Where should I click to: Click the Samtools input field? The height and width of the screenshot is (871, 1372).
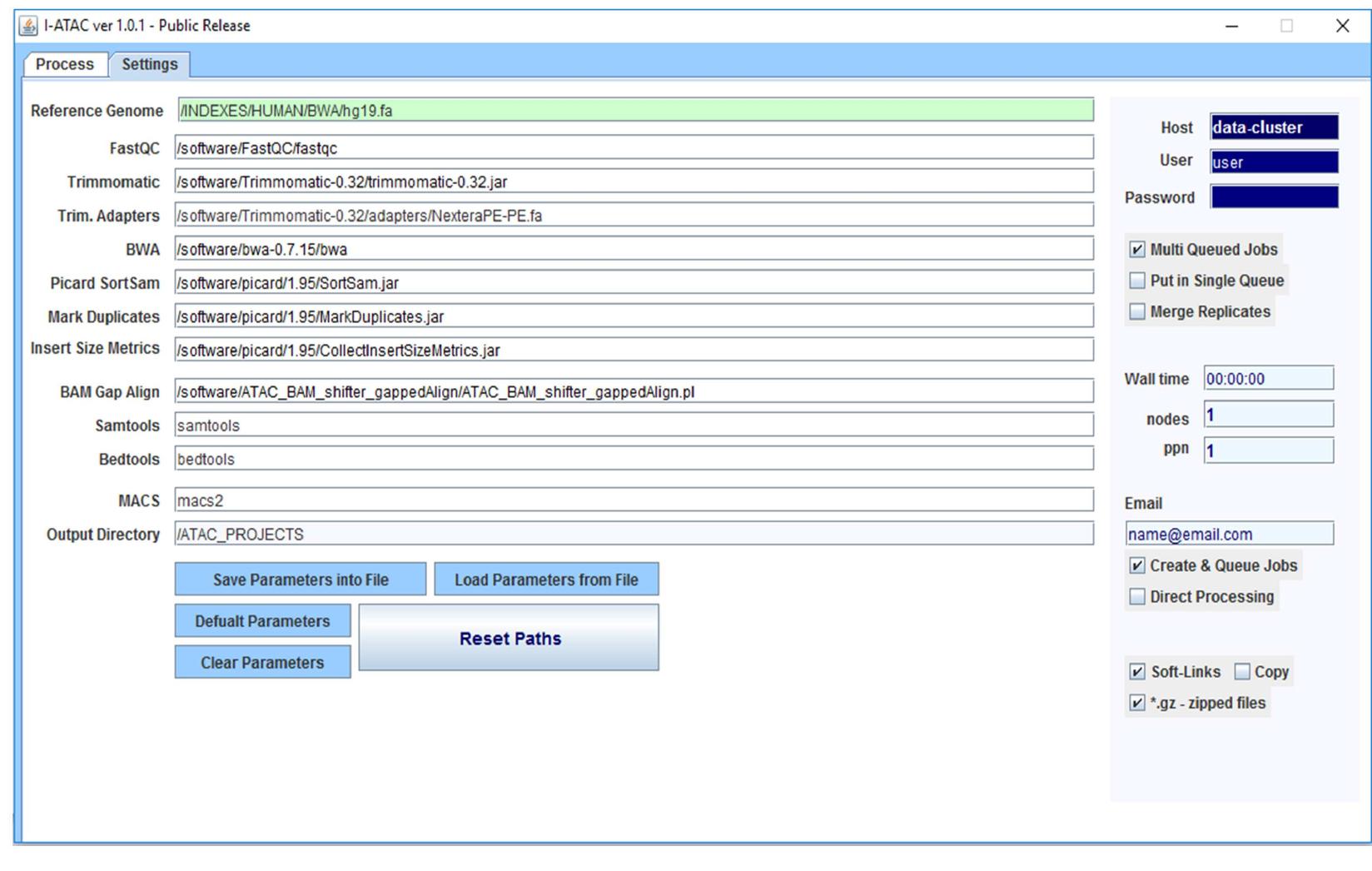(x=634, y=425)
